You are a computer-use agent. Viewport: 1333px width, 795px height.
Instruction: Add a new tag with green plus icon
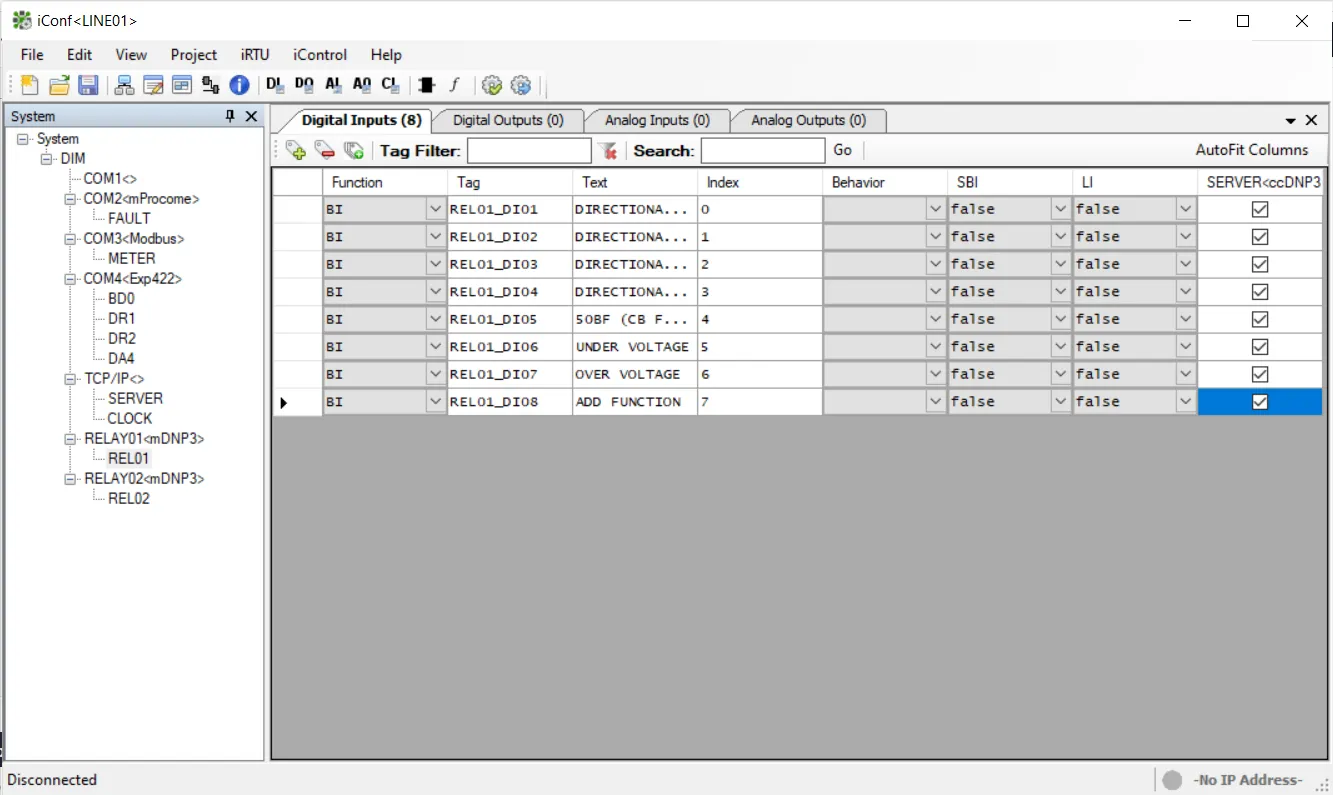[x=296, y=150]
